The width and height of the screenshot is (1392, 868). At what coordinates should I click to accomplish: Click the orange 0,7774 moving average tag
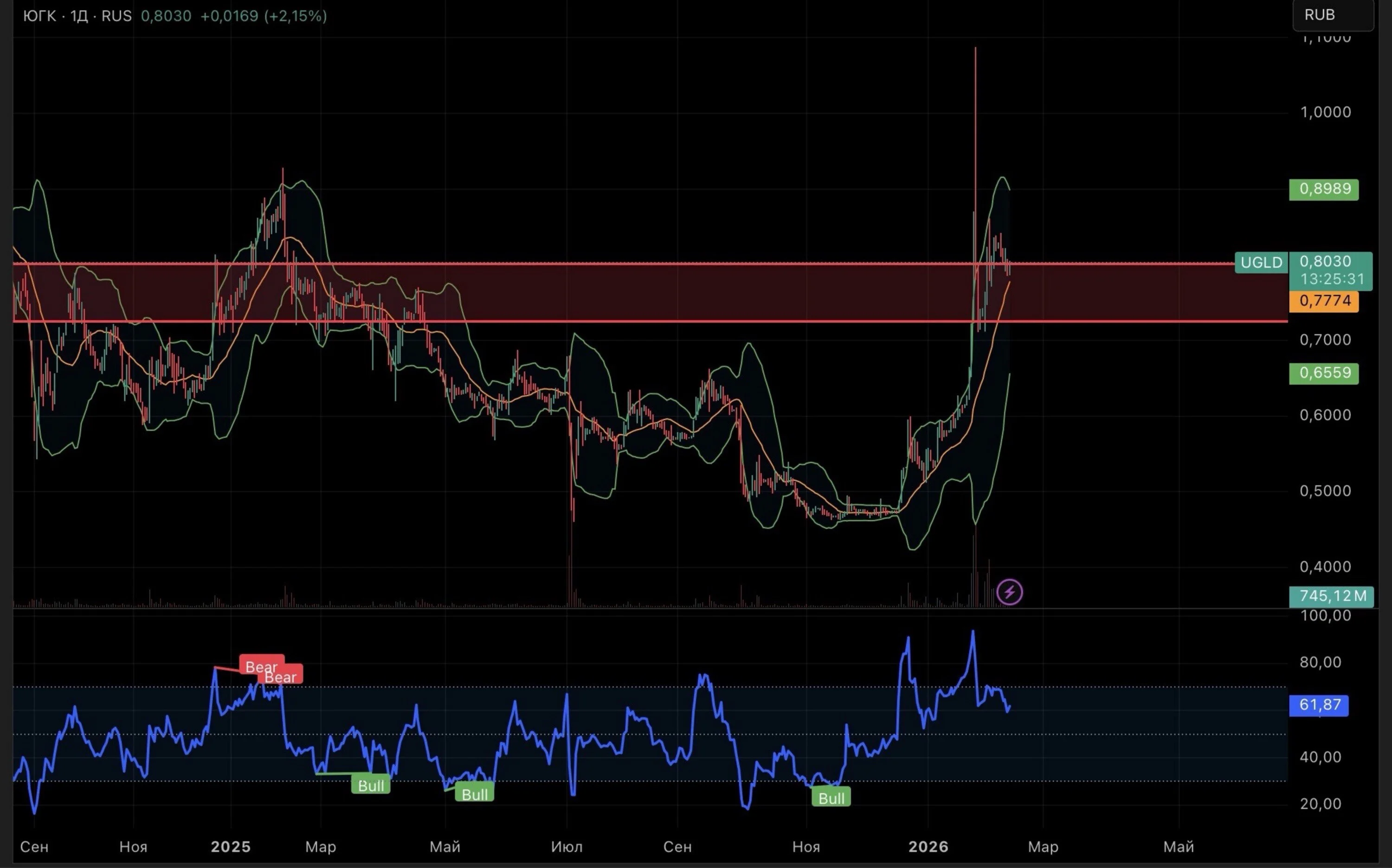pos(1324,302)
